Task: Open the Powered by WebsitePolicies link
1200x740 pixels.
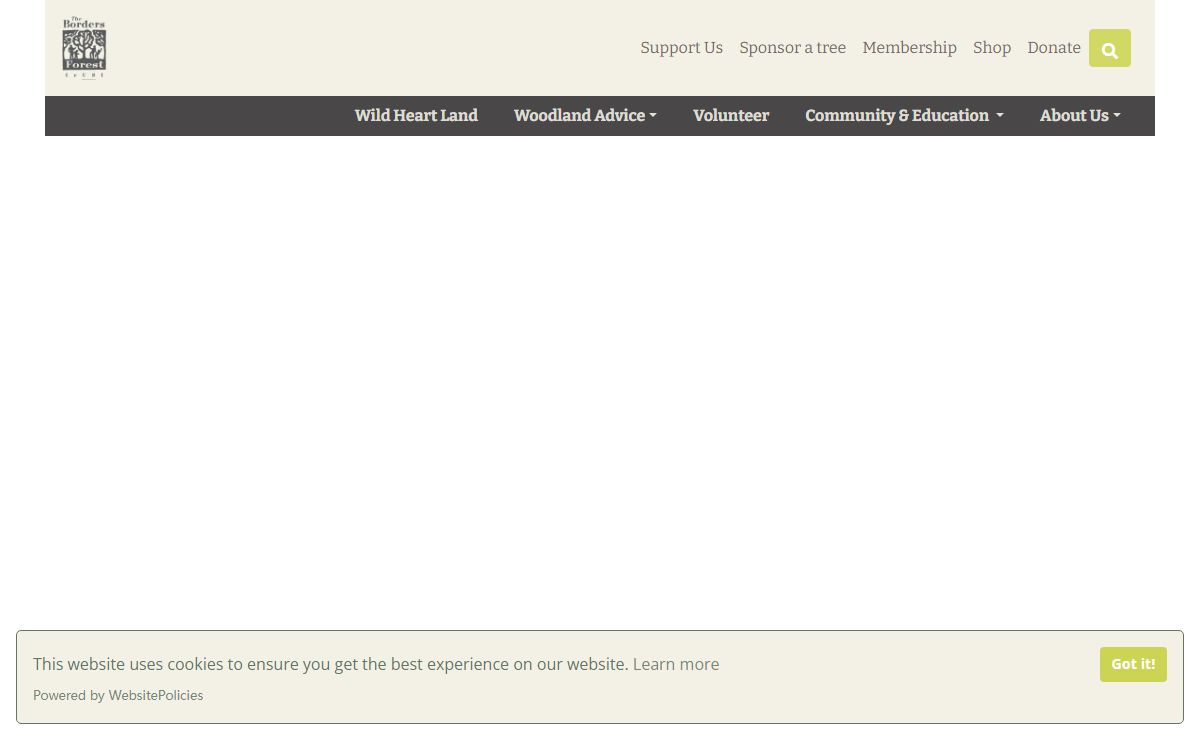Action: [118, 695]
